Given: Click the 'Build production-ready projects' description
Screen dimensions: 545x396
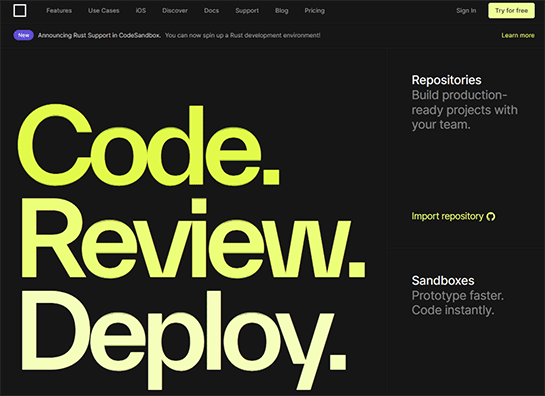Looking at the screenshot, I should tap(464, 110).
